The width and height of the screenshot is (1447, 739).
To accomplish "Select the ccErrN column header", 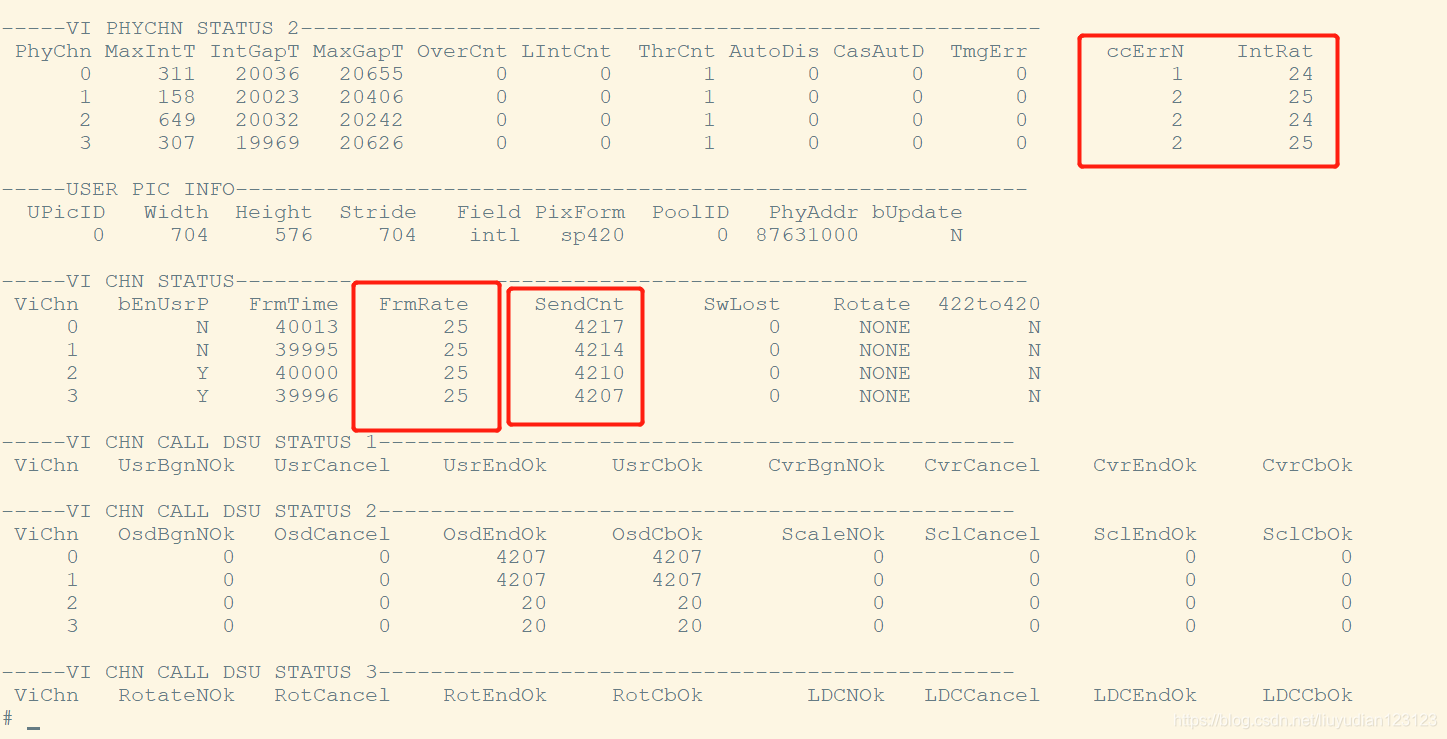I will (1145, 51).
